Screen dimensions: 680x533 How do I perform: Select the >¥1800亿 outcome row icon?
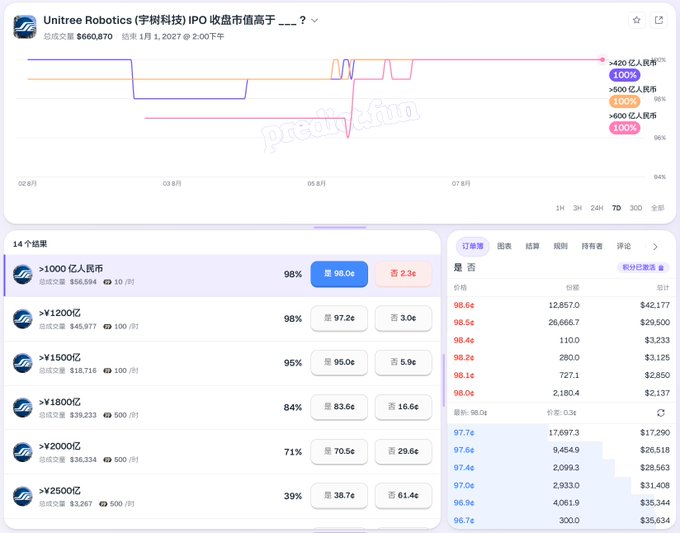point(23,408)
